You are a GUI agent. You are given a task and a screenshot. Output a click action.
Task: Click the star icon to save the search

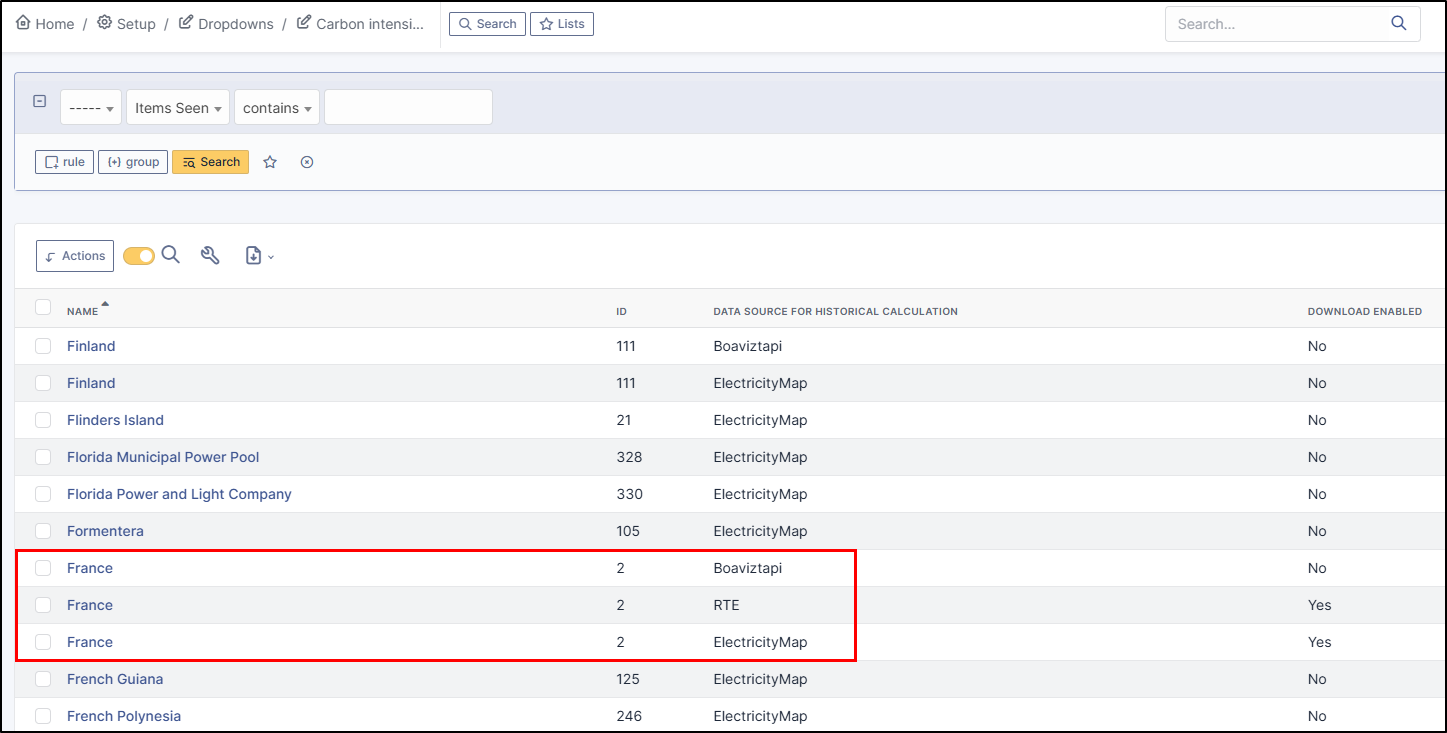click(270, 162)
